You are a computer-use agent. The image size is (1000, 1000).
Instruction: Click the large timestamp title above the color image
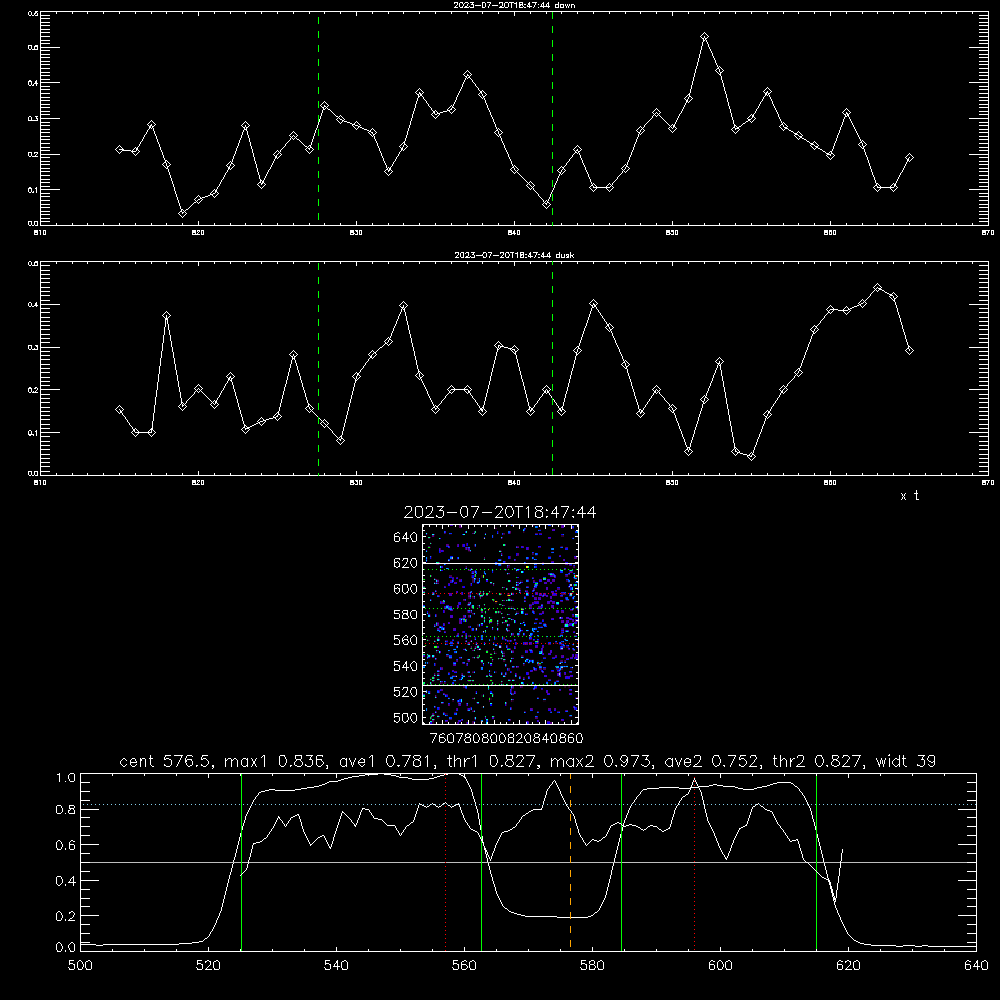pos(500,512)
